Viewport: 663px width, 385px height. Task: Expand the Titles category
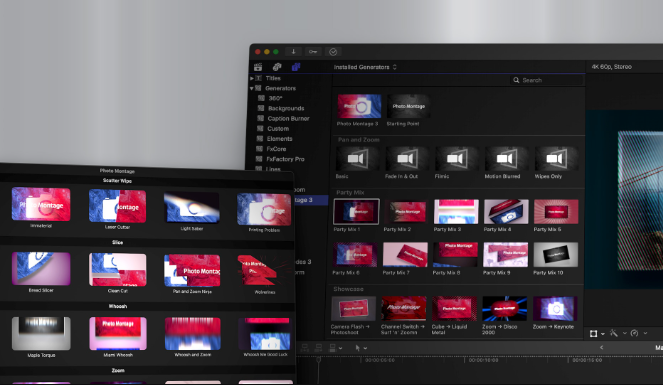point(252,78)
